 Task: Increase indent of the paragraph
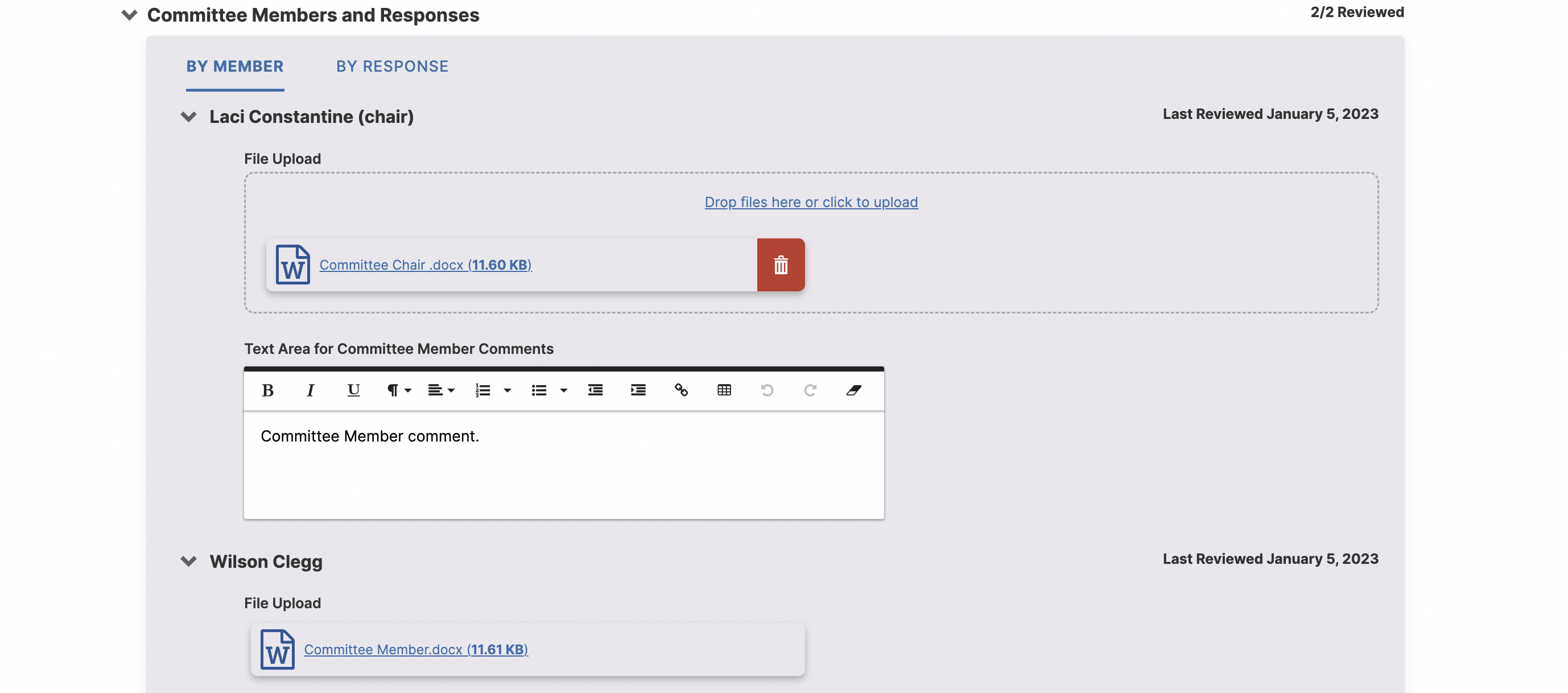click(x=638, y=390)
